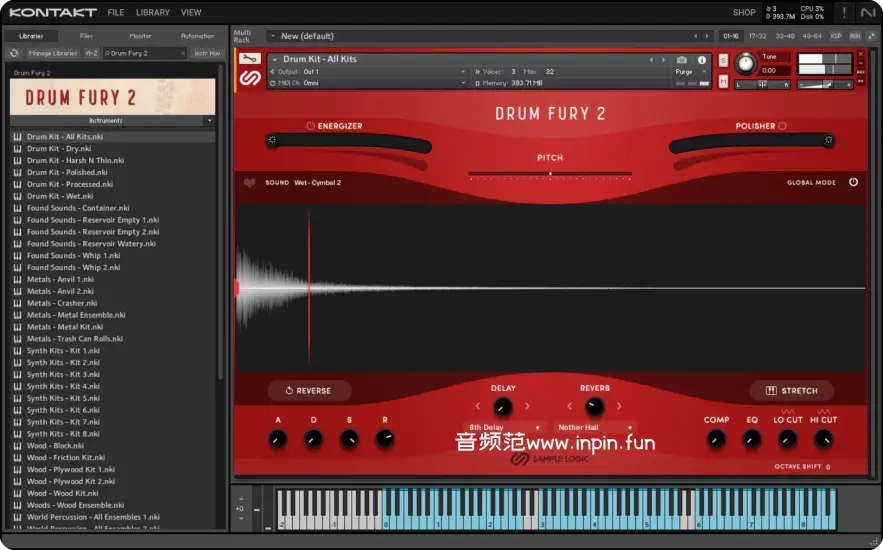
Task: Open the 8th Delay type dropdown
Action: click(504, 428)
